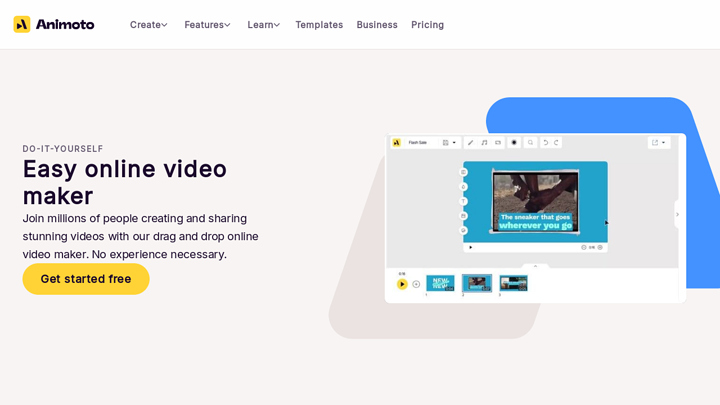Select the first timeline thumbnail reading NEW

440,283
